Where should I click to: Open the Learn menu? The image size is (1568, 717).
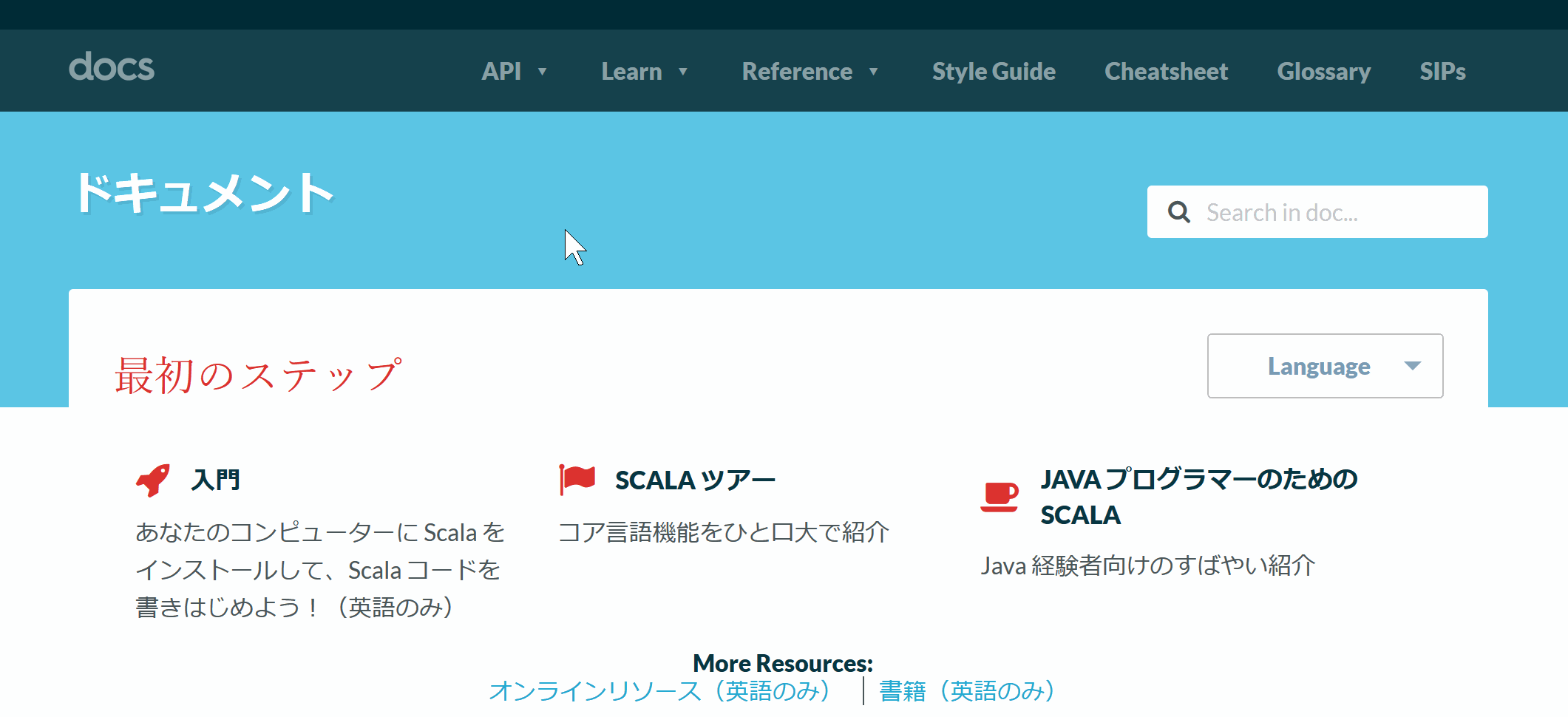click(x=631, y=71)
